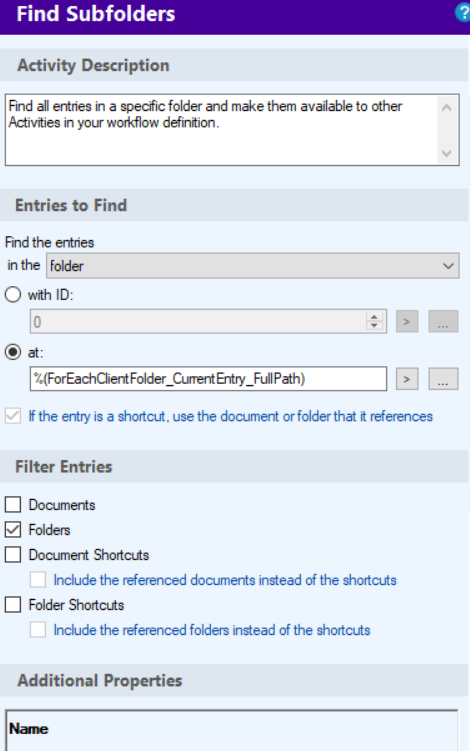Click browse ellipsis button beside 'at' path field
Viewport: 470px width, 751px height.
point(443,379)
